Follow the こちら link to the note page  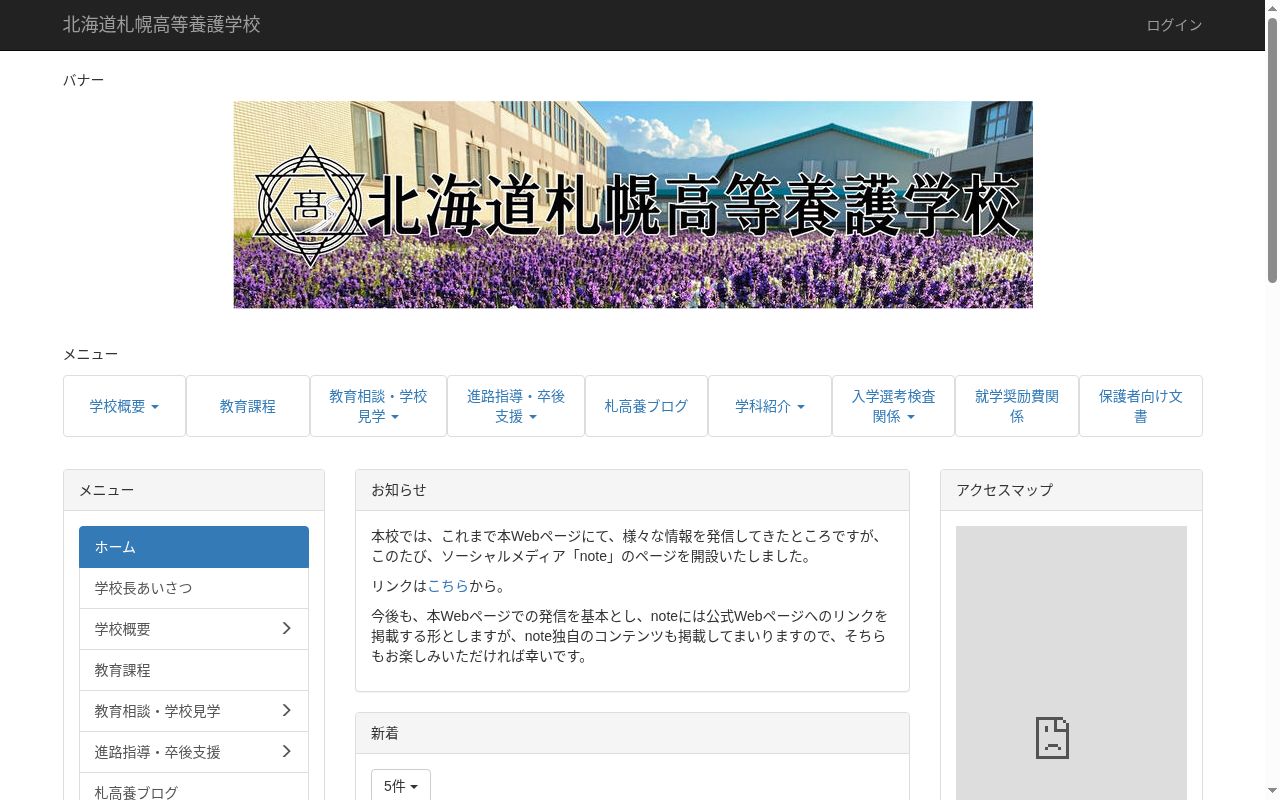[448, 586]
